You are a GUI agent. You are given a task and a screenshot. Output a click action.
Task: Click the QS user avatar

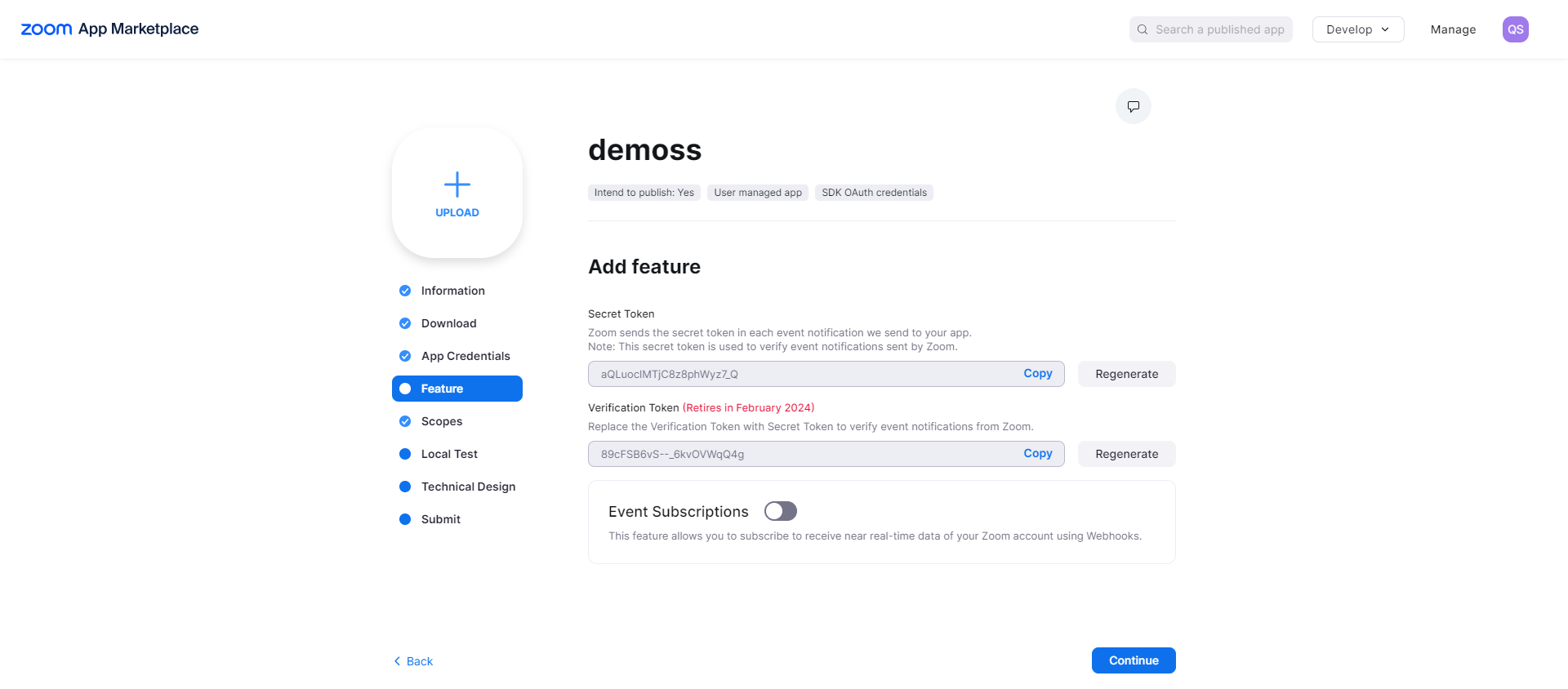[x=1515, y=29]
